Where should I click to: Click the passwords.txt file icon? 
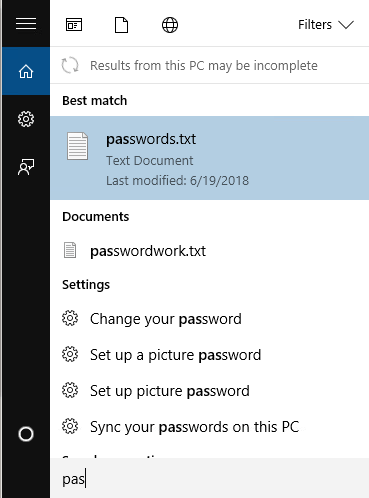click(x=77, y=146)
